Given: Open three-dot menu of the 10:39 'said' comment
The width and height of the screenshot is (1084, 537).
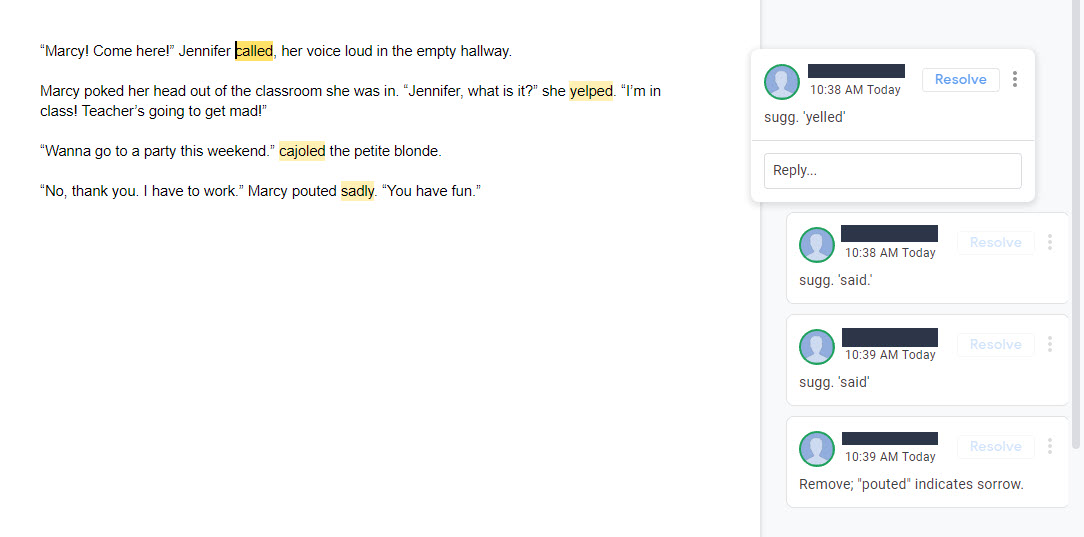Looking at the screenshot, I should click(x=1049, y=344).
